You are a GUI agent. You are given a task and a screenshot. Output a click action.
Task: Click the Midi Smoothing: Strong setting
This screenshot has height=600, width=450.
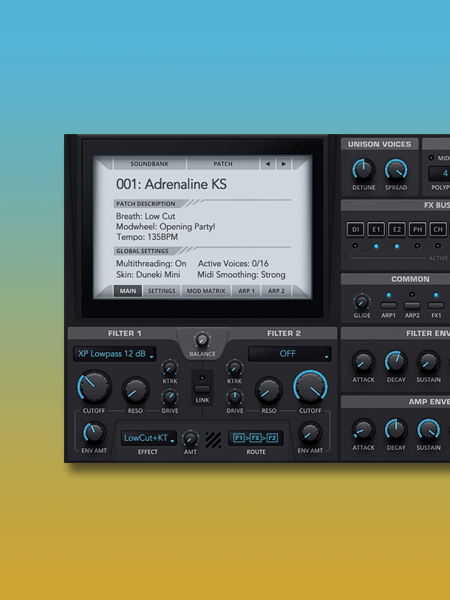[241, 275]
